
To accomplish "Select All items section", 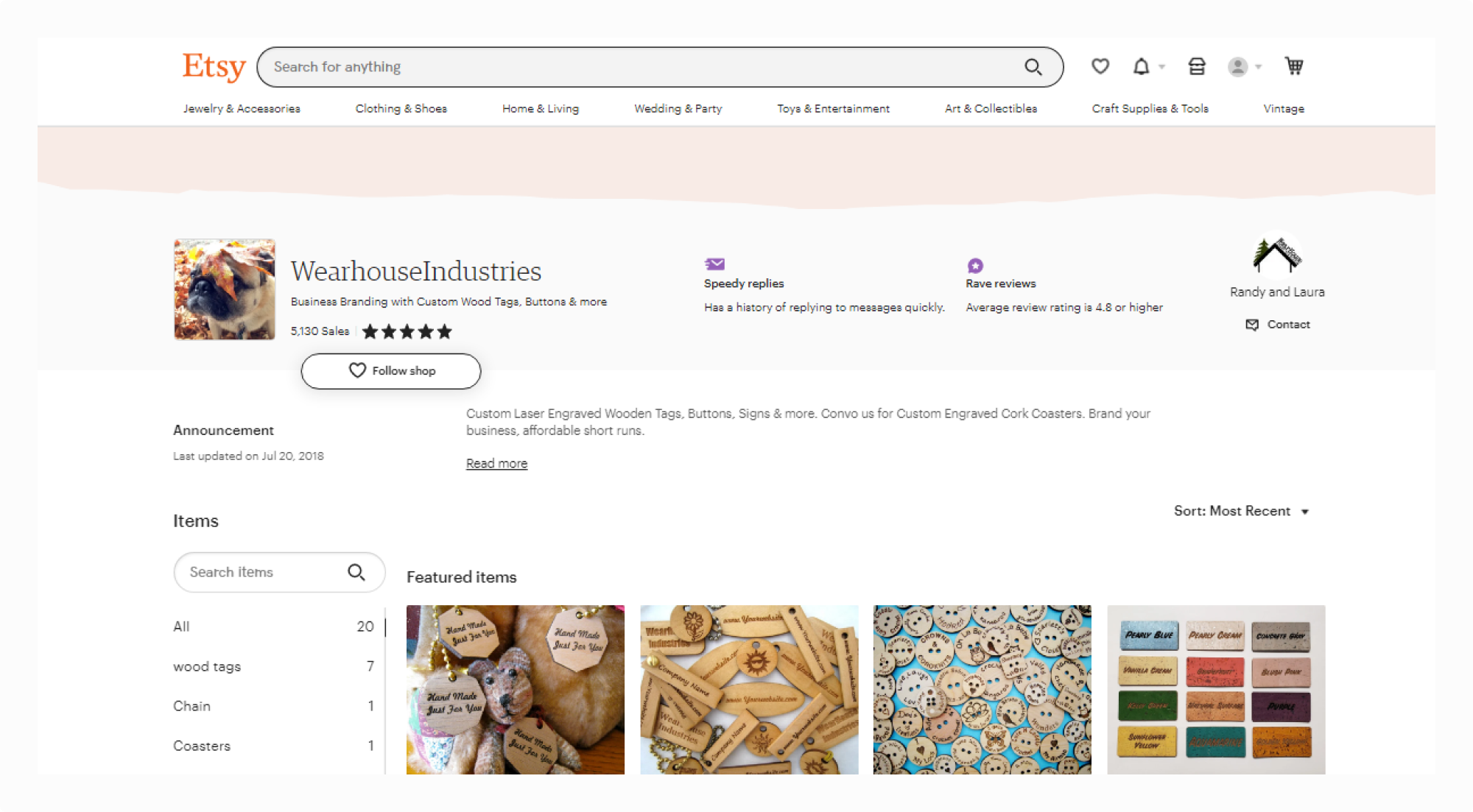I will (x=274, y=626).
